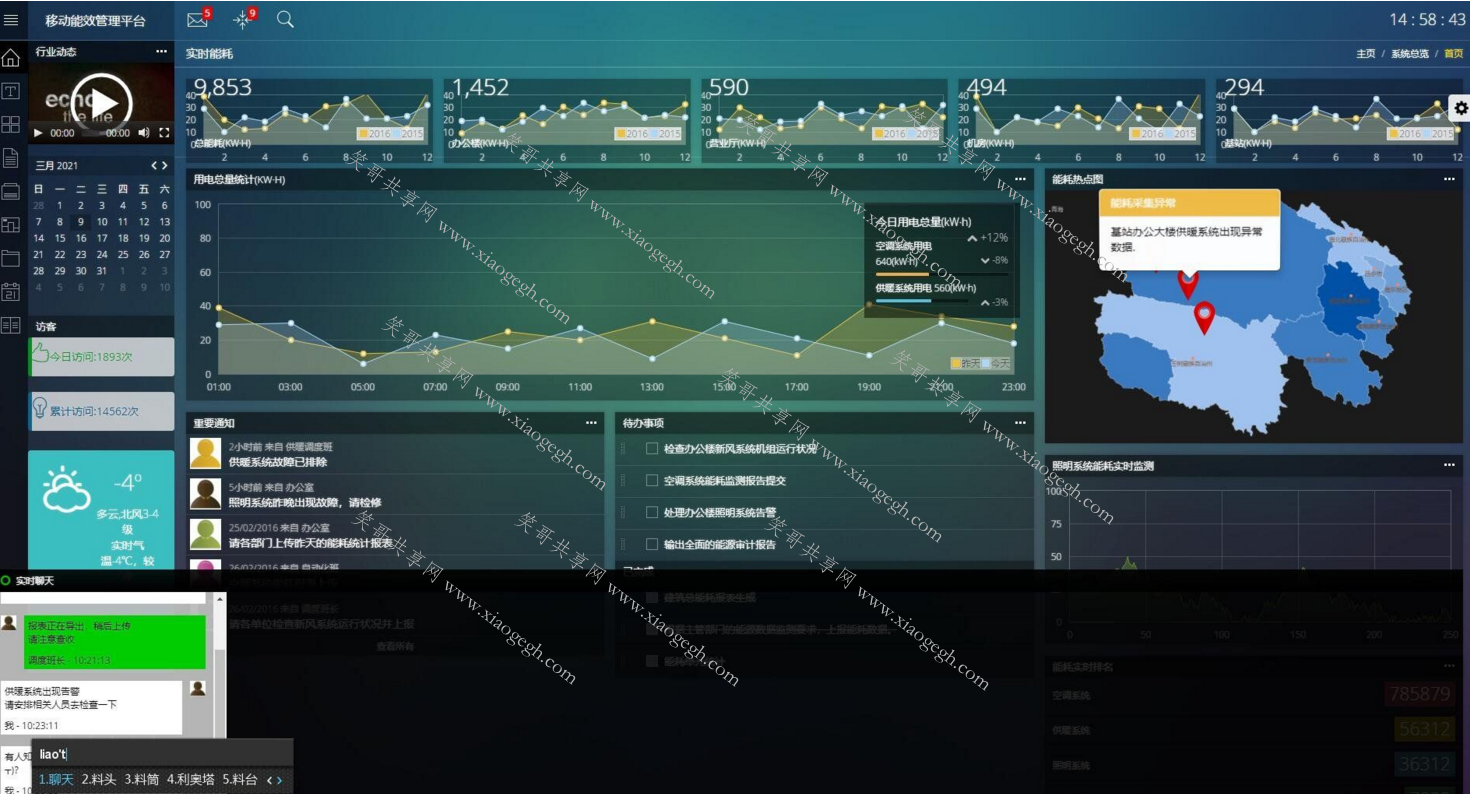Check 输出全面的能源审计报告 todo item
Image resolution: width=1470 pixels, height=794 pixels.
652,545
